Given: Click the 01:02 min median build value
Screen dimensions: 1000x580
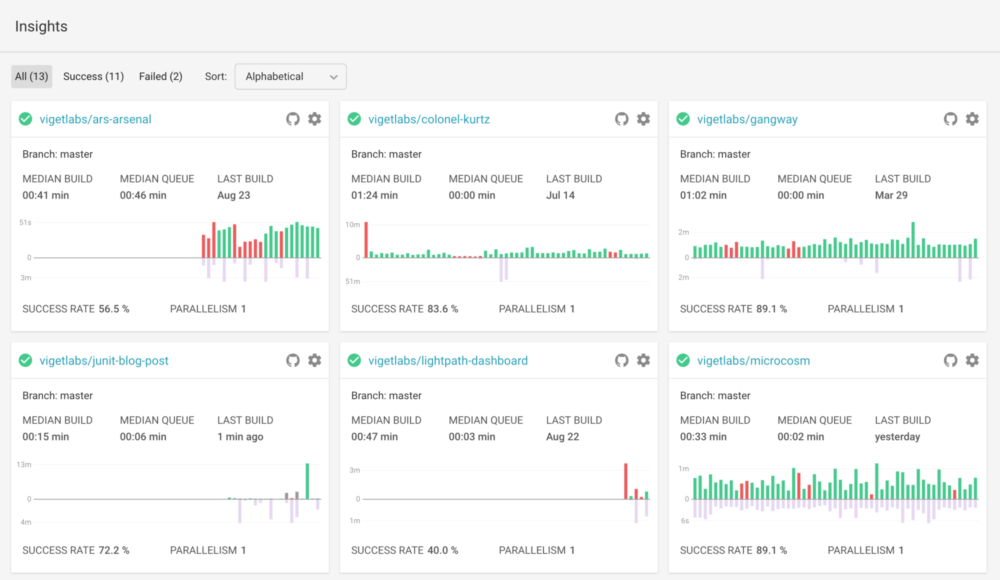Looking at the screenshot, I should [x=703, y=195].
